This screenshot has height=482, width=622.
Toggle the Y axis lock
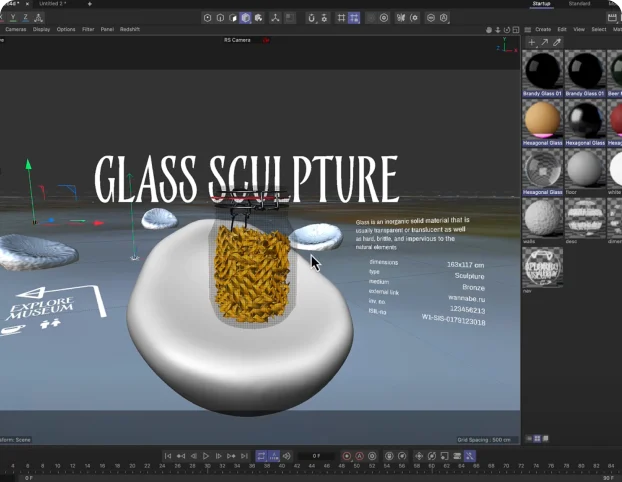click(13, 17)
